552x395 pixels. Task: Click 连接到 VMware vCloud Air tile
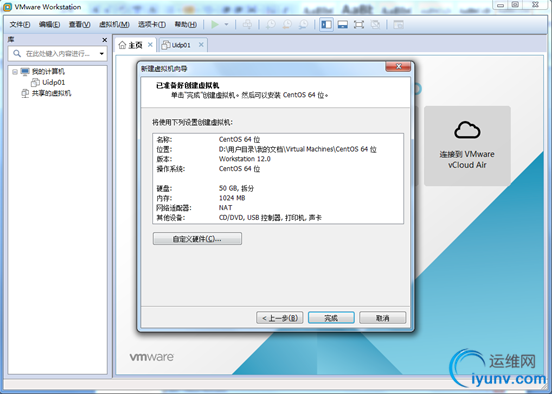pos(467,146)
